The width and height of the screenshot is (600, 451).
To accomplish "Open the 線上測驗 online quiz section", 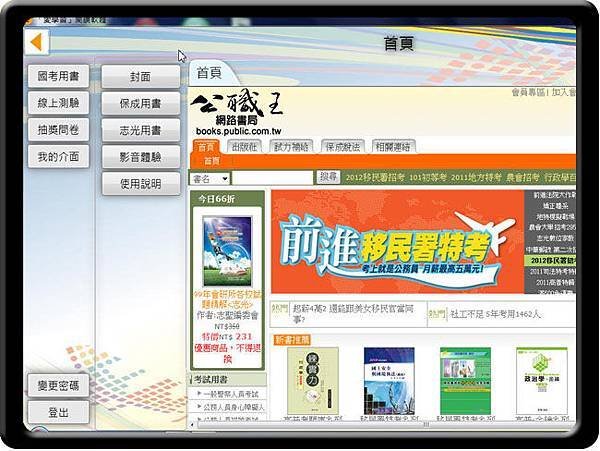I will coord(58,103).
